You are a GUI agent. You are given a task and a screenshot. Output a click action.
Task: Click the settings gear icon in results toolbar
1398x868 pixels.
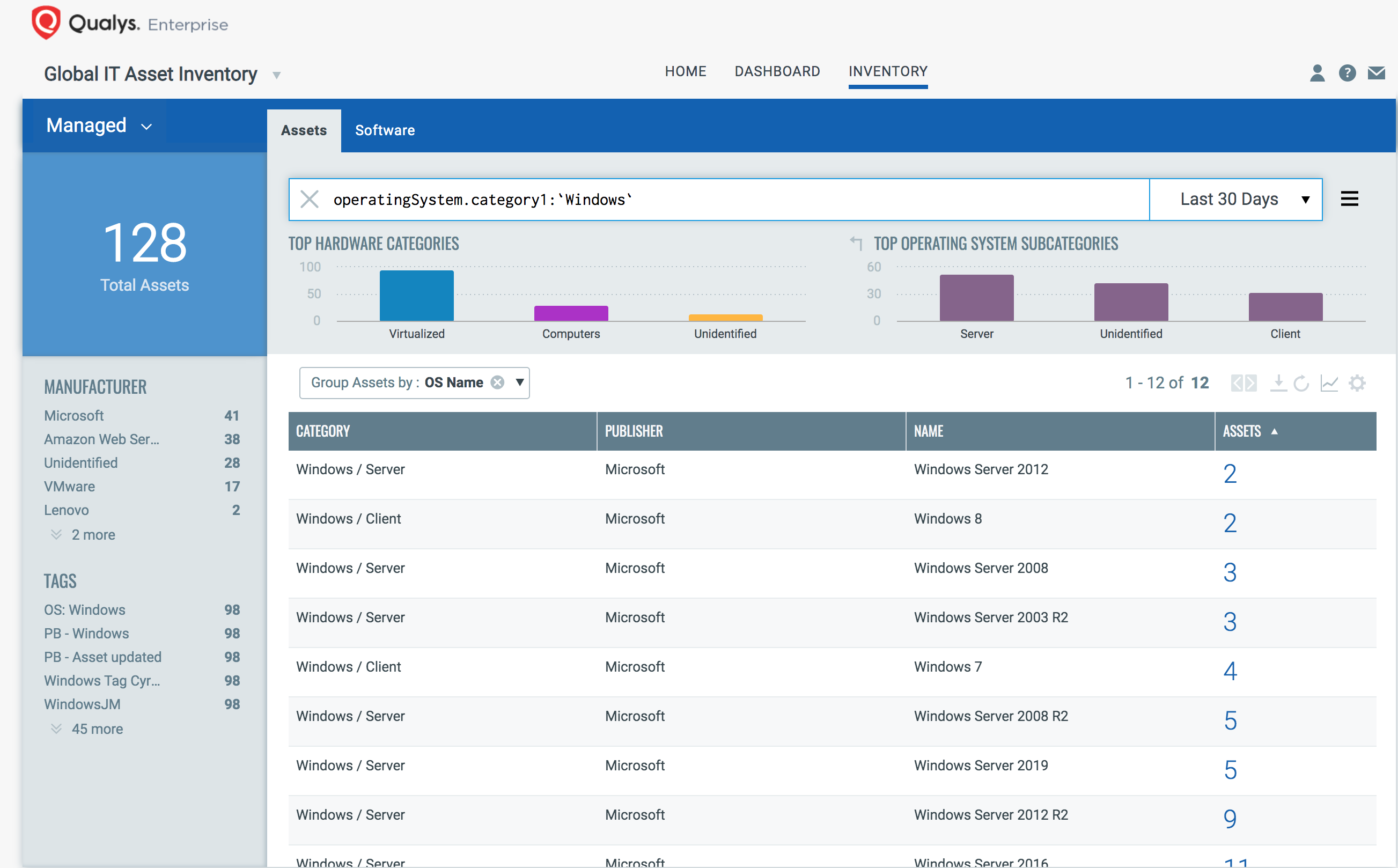tap(1358, 383)
